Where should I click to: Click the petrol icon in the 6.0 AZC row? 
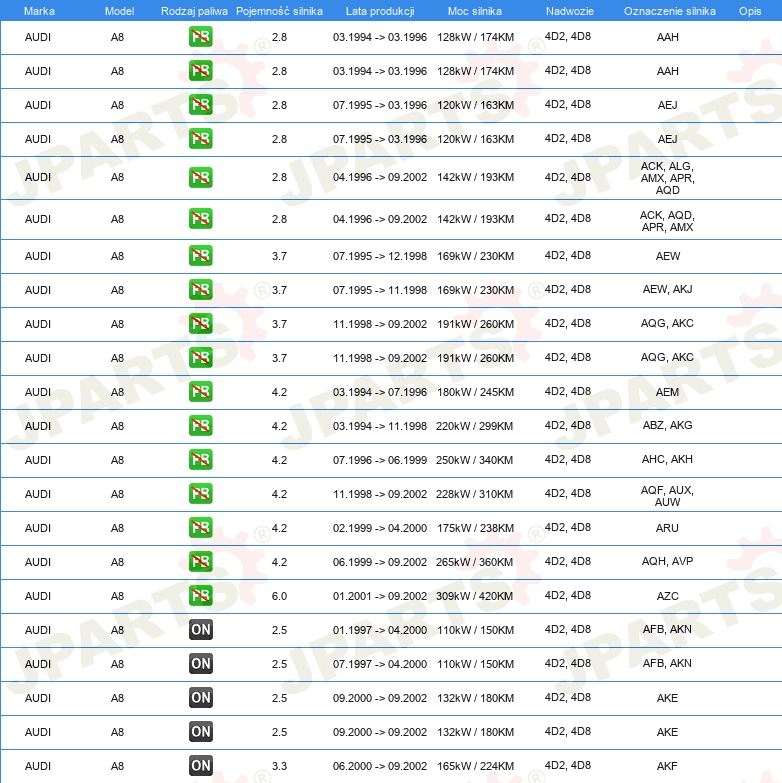[200, 596]
